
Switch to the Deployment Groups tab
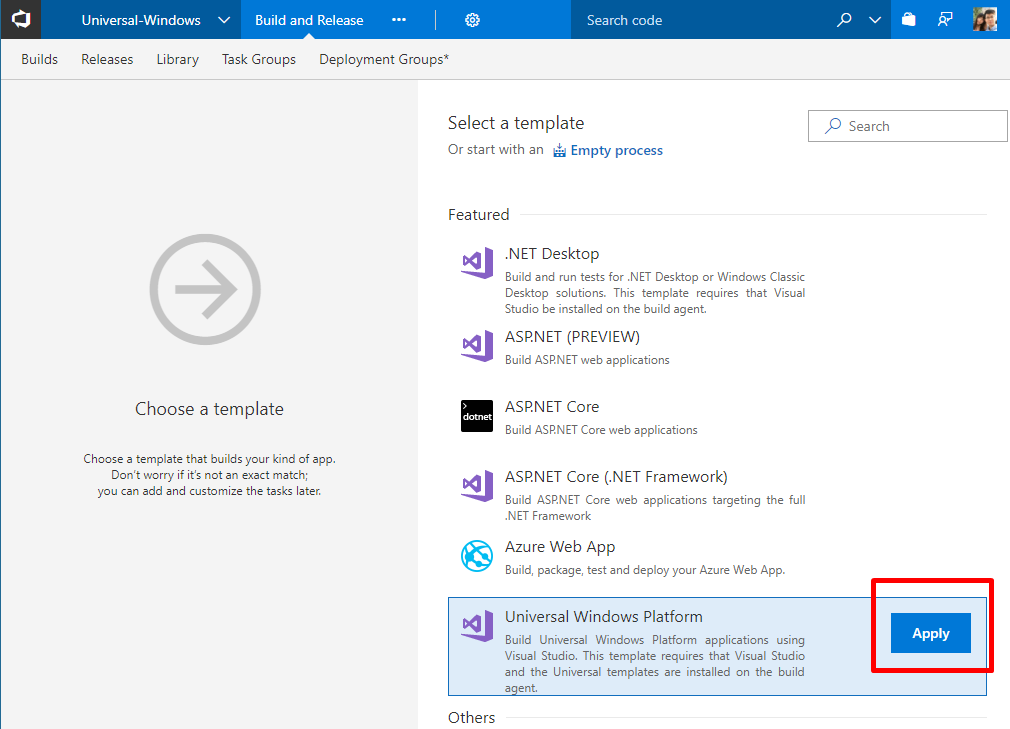point(384,59)
